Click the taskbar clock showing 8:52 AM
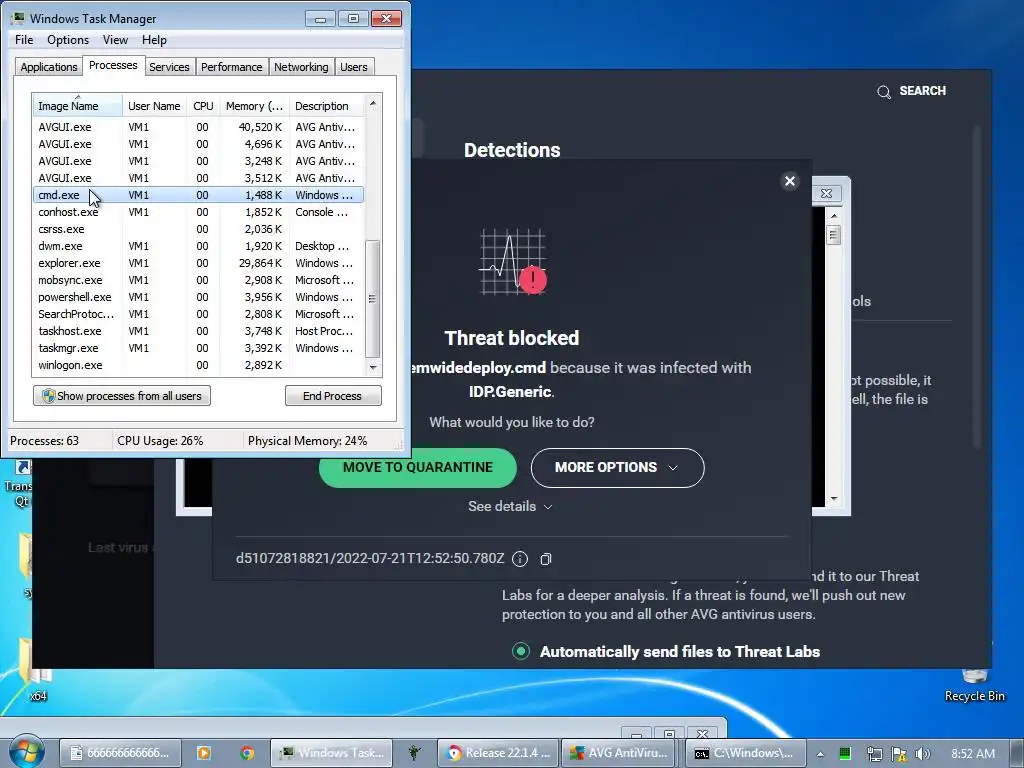The height and width of the screenshot is (768, 1024). 973,754
